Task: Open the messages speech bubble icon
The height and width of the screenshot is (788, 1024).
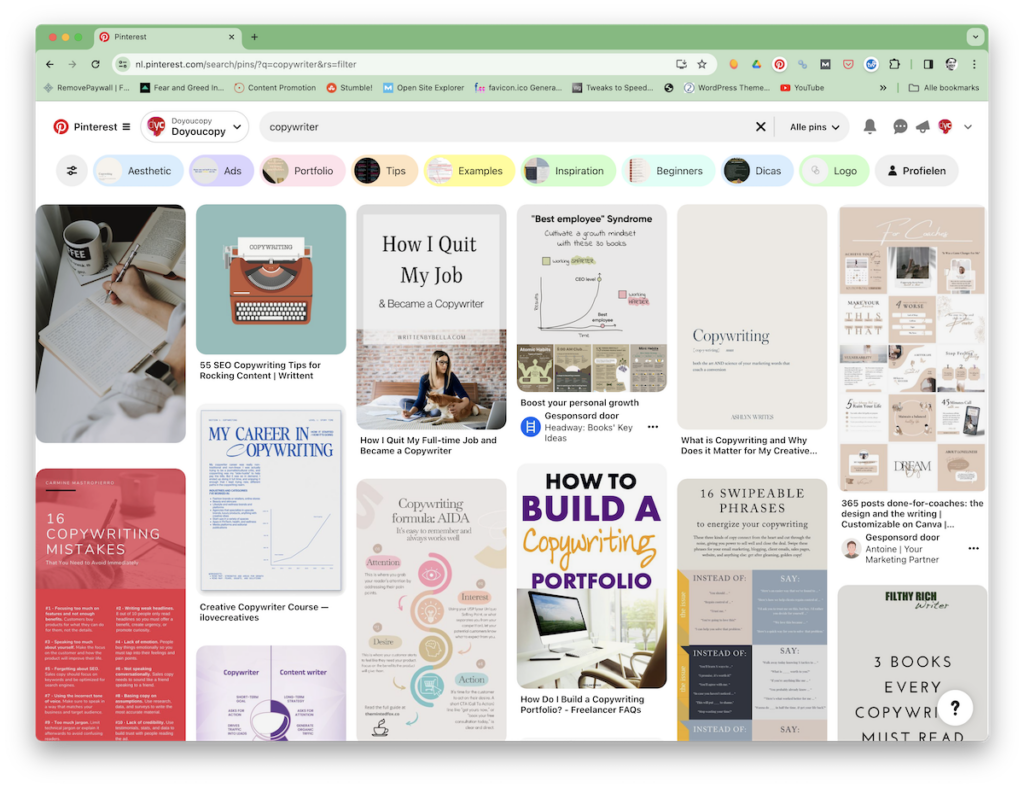Action: (x=900, y=127)
